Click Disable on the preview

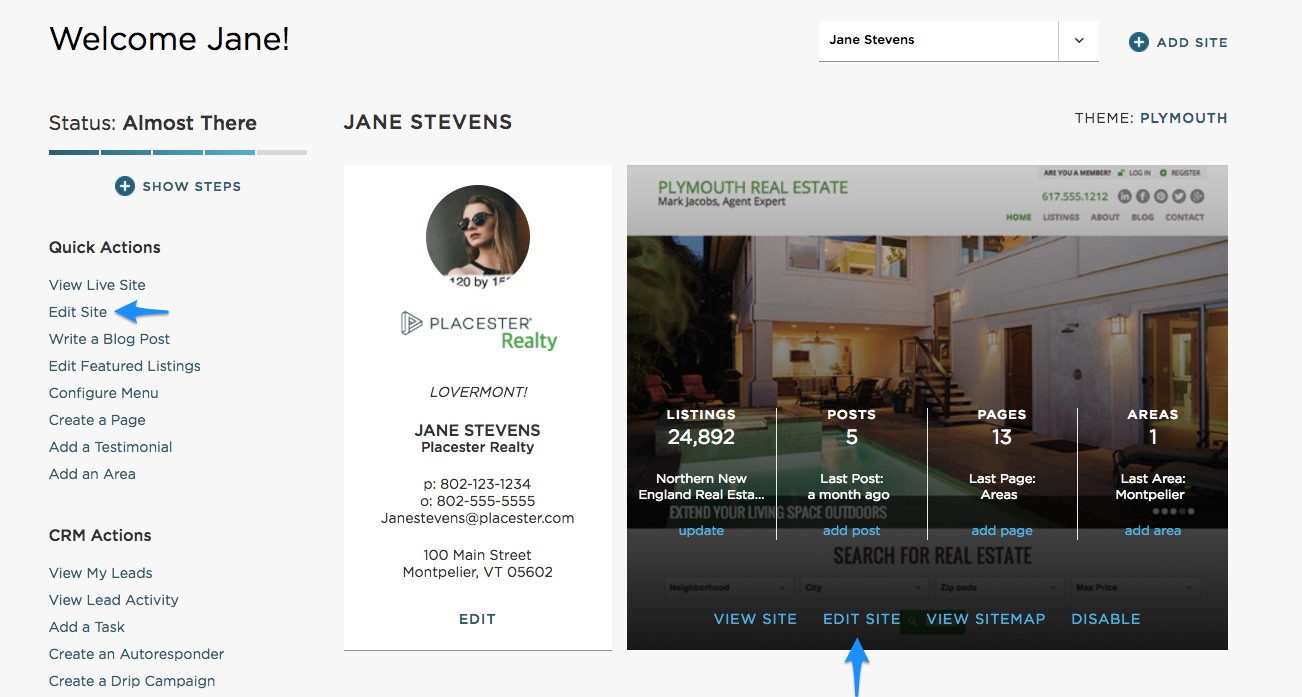pyautogui.click(x=1106, y=619)
